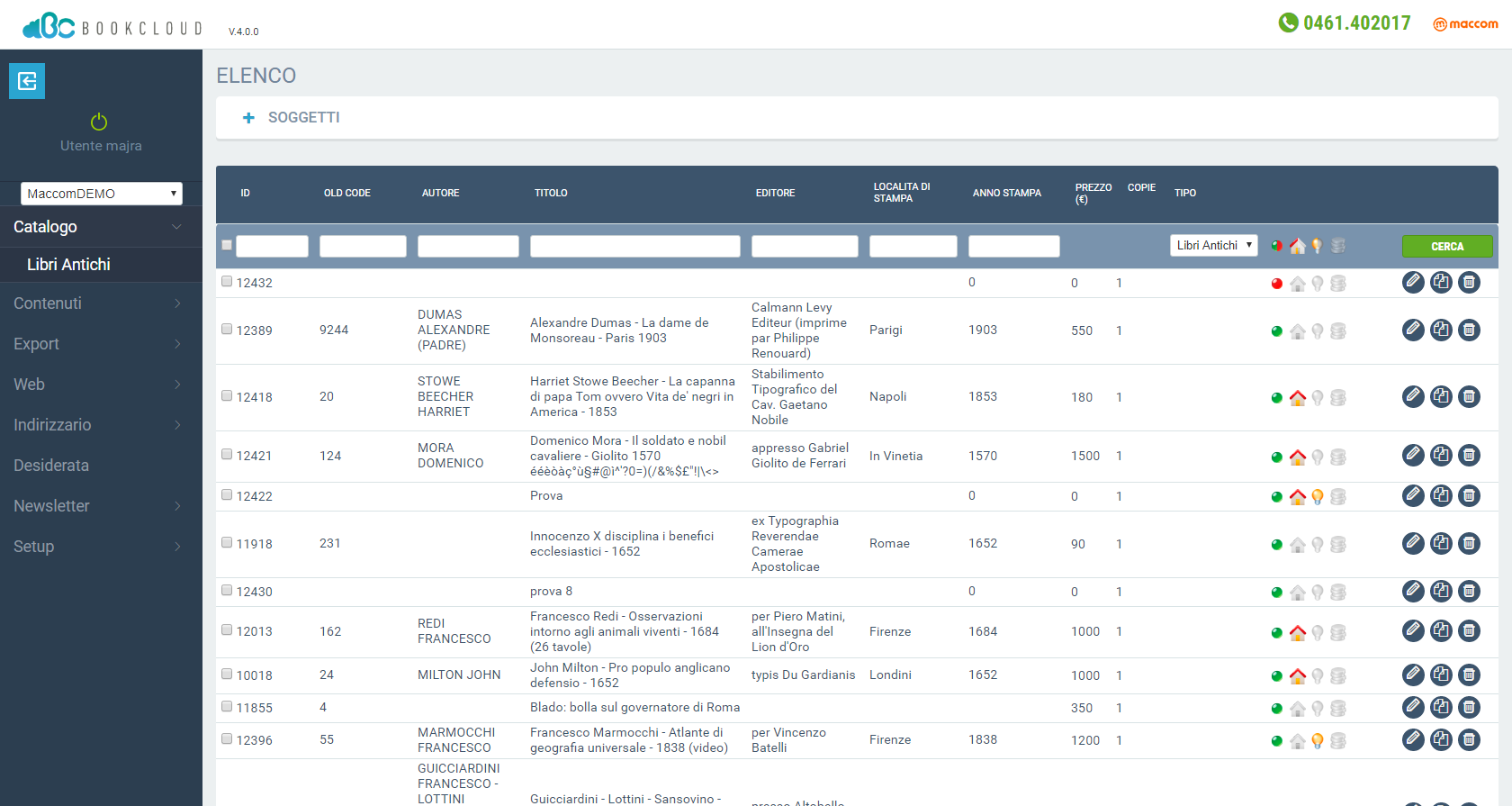1512x806 pixels.
Task: Duplicate the Innocenzo X record 11918
Action: 1441,543
